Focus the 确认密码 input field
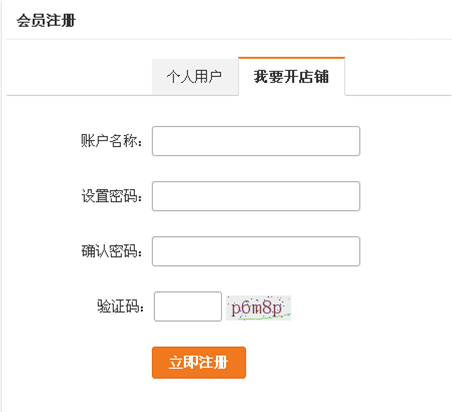Screen dimensions: 452x412 [256, 251]
